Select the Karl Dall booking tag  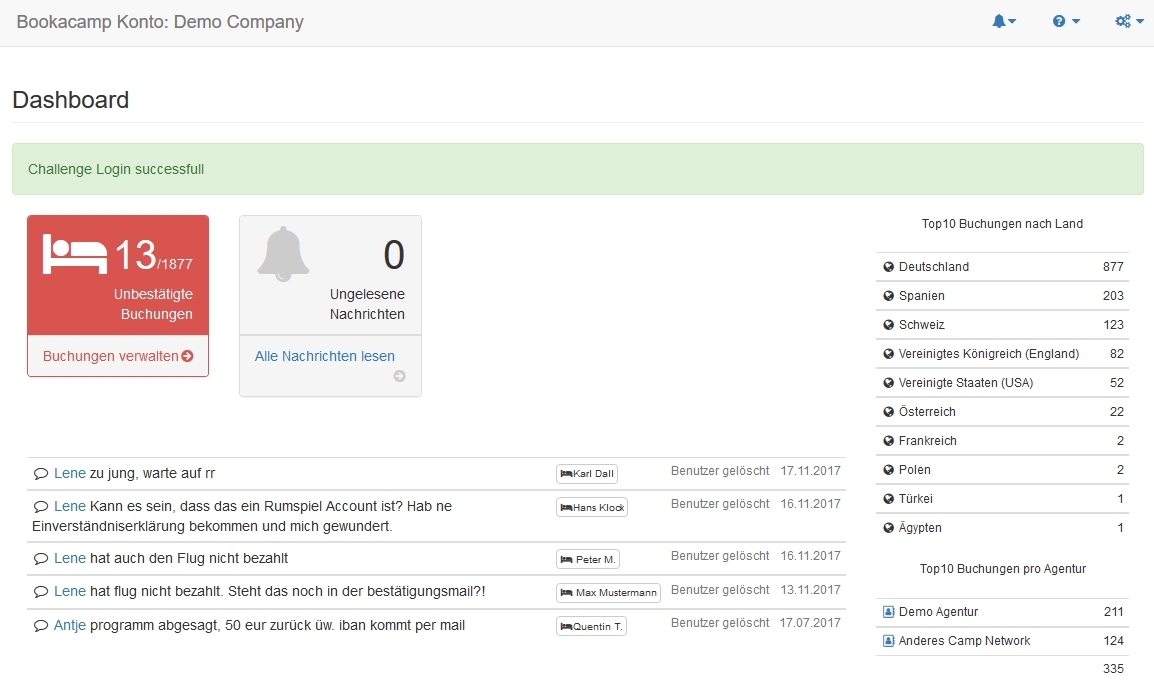click(x=587, y=474)
